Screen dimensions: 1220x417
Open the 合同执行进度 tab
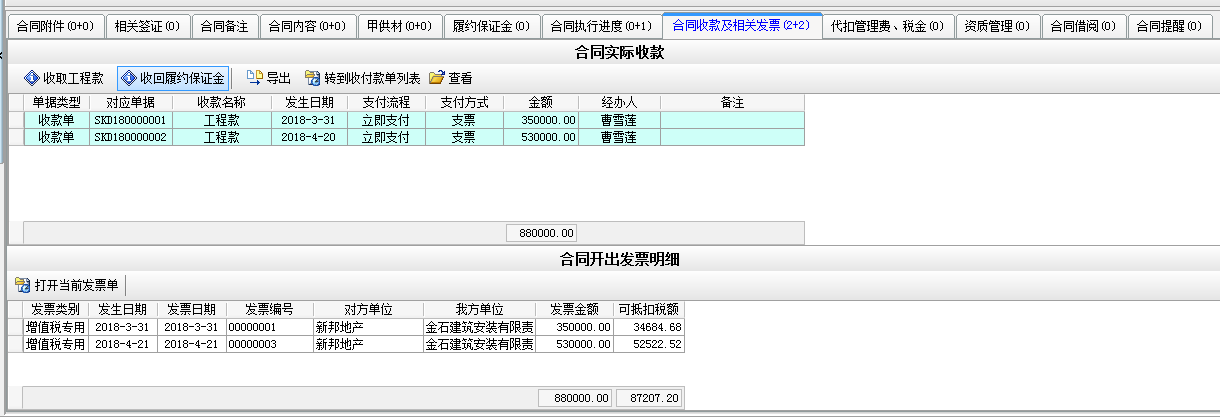point(601,27)
